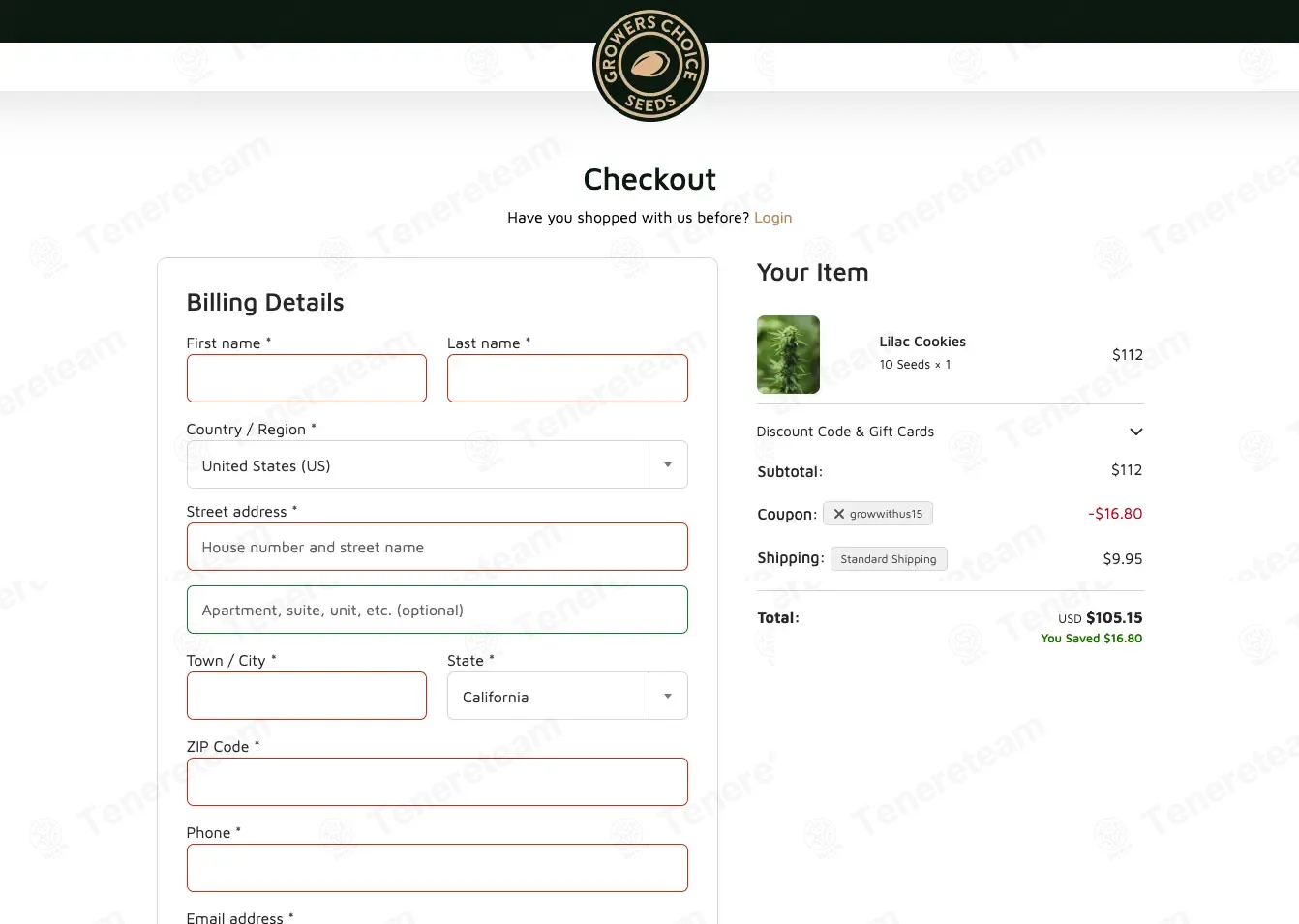Click the 10 Seeds × 1 quantity text
This screenshot has width=1299, height=924.
pos(915,365)
